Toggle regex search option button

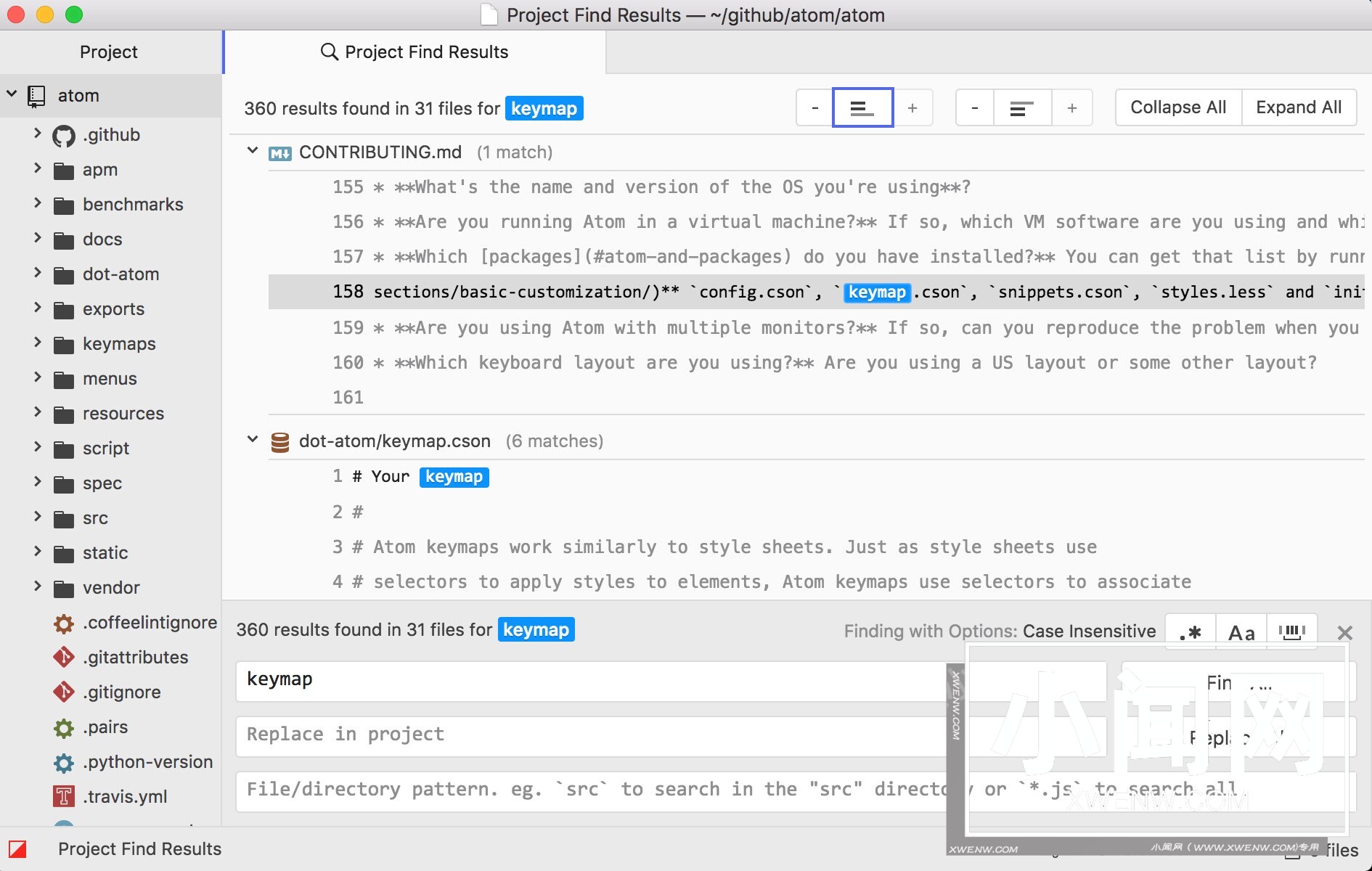click(x=1191, y=631)
